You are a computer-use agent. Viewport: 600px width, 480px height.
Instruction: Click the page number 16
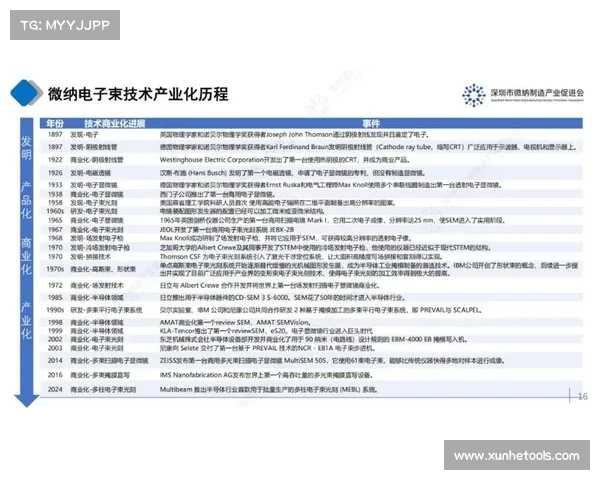point(583,397)
